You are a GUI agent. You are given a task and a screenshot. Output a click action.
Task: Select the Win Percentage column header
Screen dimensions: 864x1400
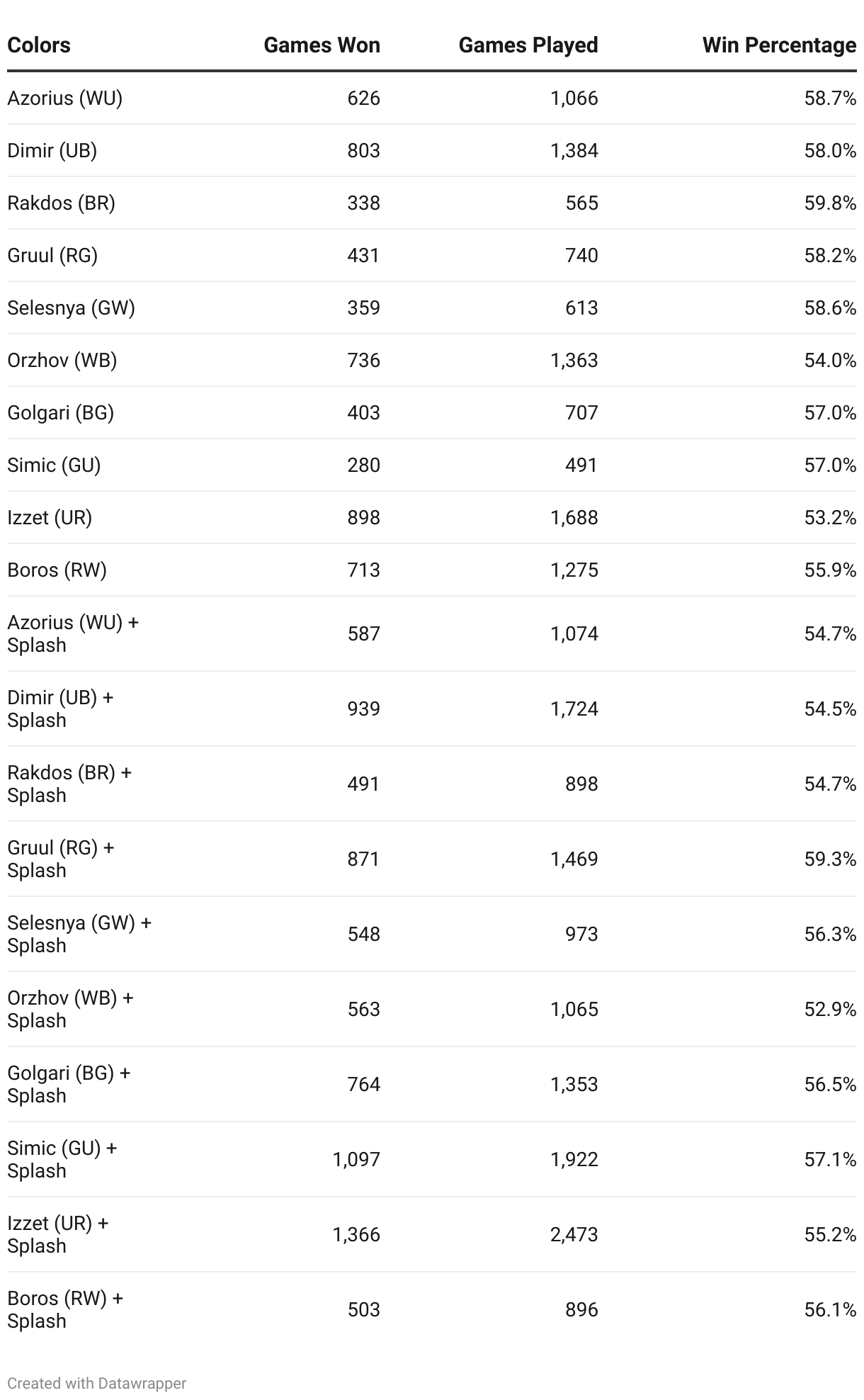(x=779, y=45)
